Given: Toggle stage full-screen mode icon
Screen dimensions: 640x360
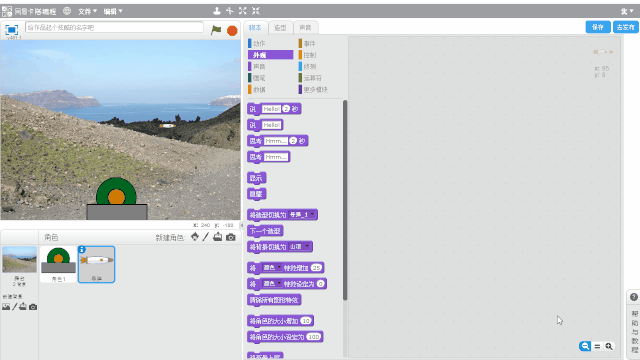Looking at the screenshot, I should coord(11,29).
